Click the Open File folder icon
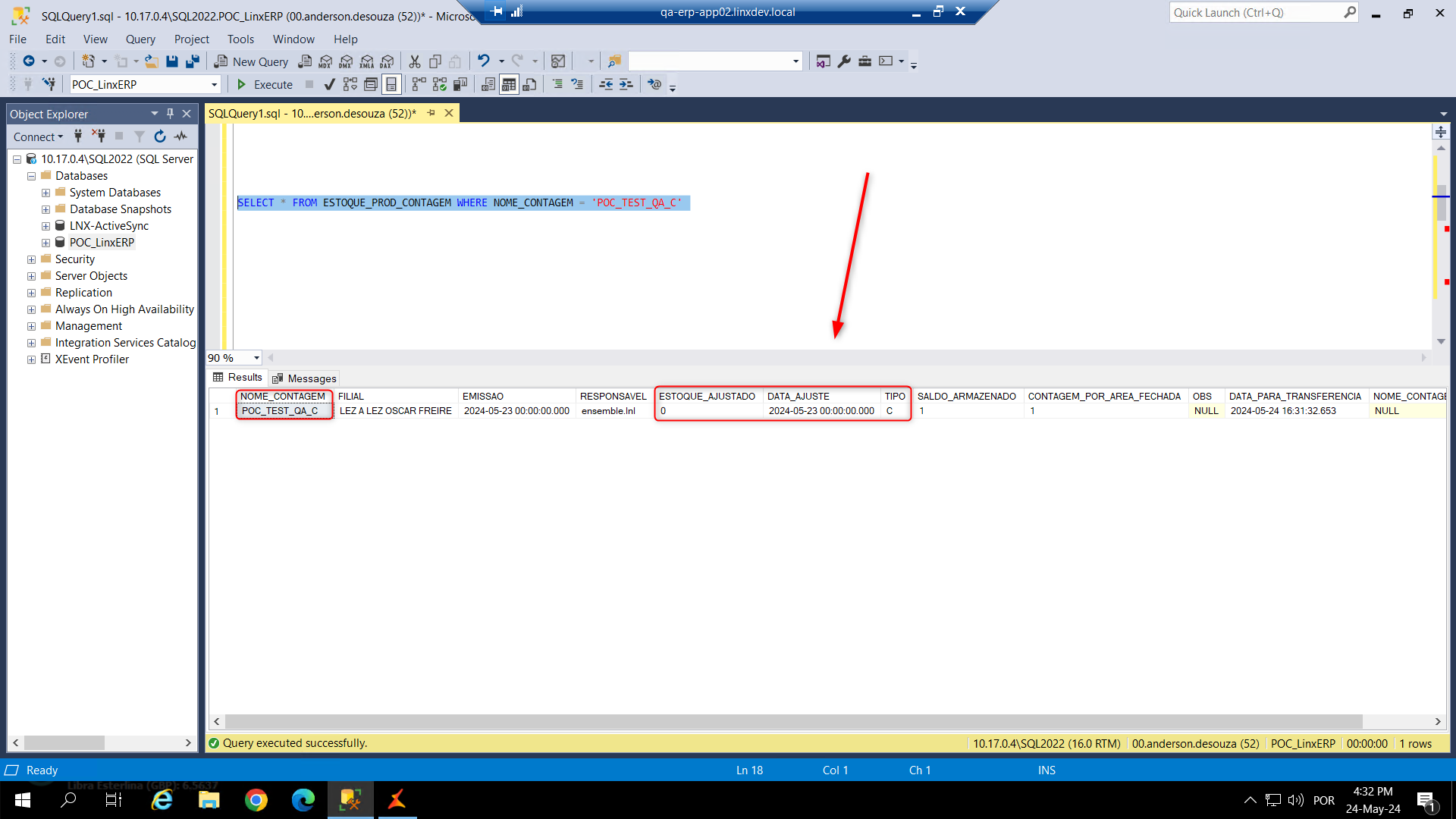Image resolution: width=1456 pixels, height=819 pixels. point(152,61)
